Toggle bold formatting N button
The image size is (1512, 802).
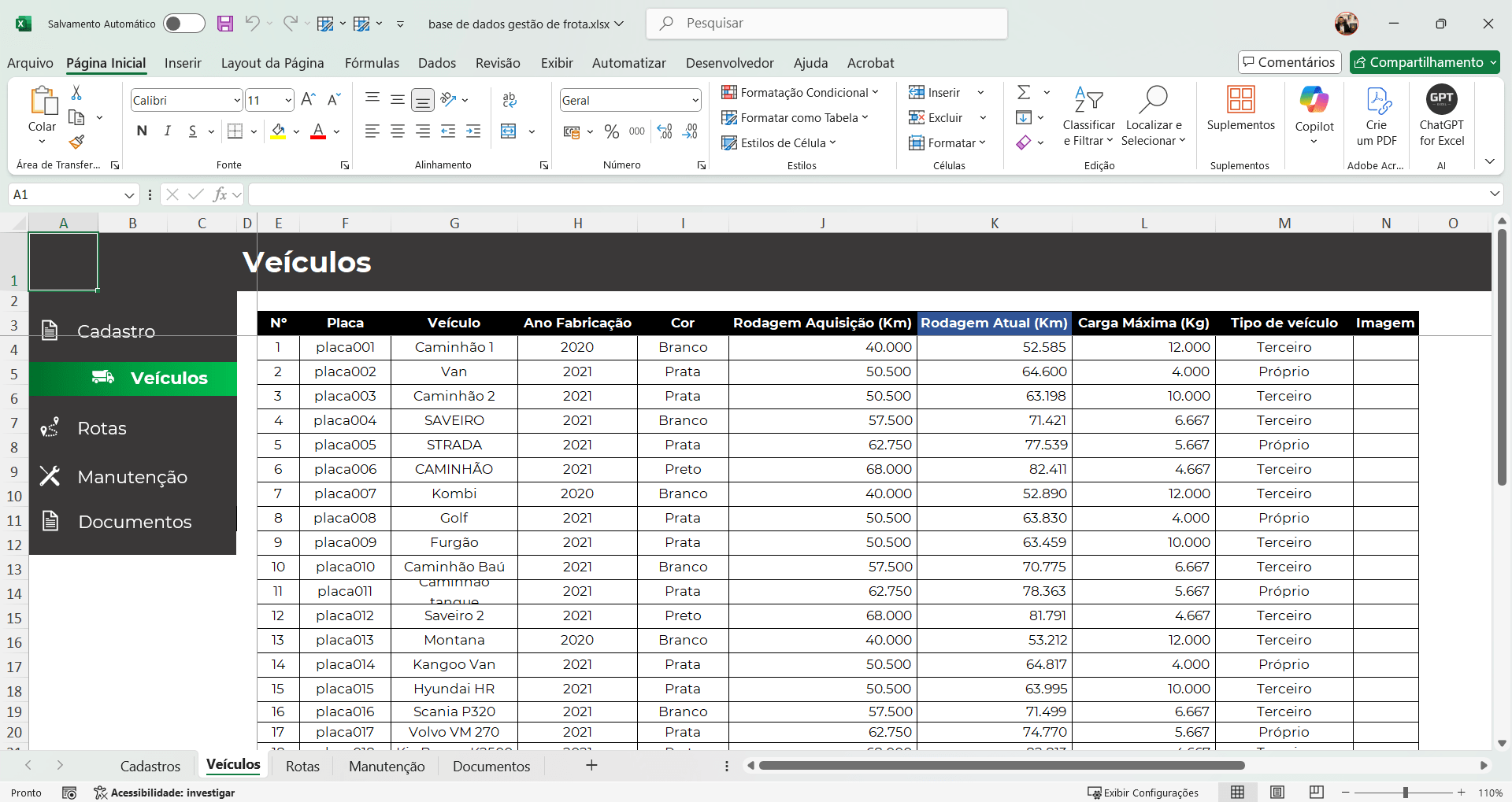coord(142,131)
